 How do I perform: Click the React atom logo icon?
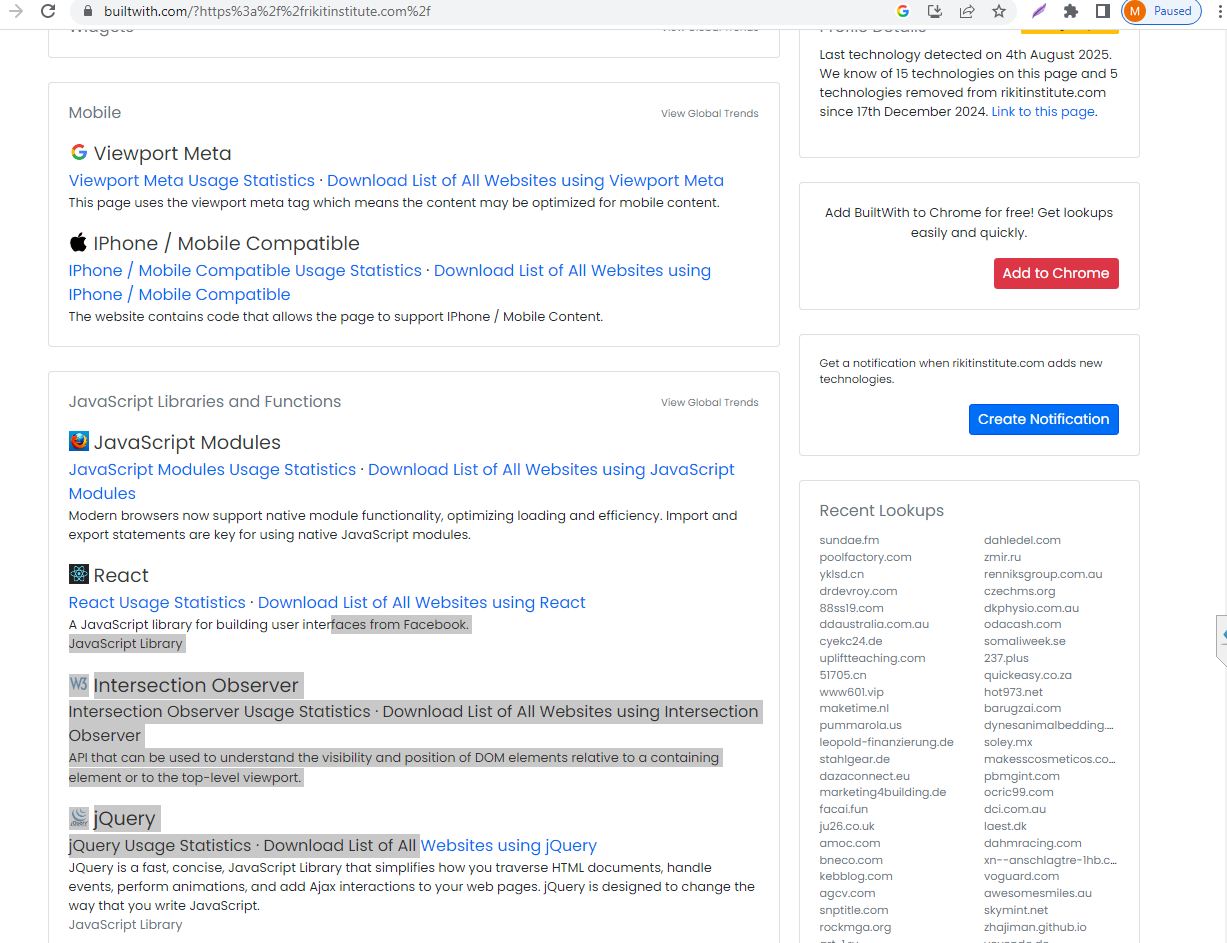pos(79,574)
